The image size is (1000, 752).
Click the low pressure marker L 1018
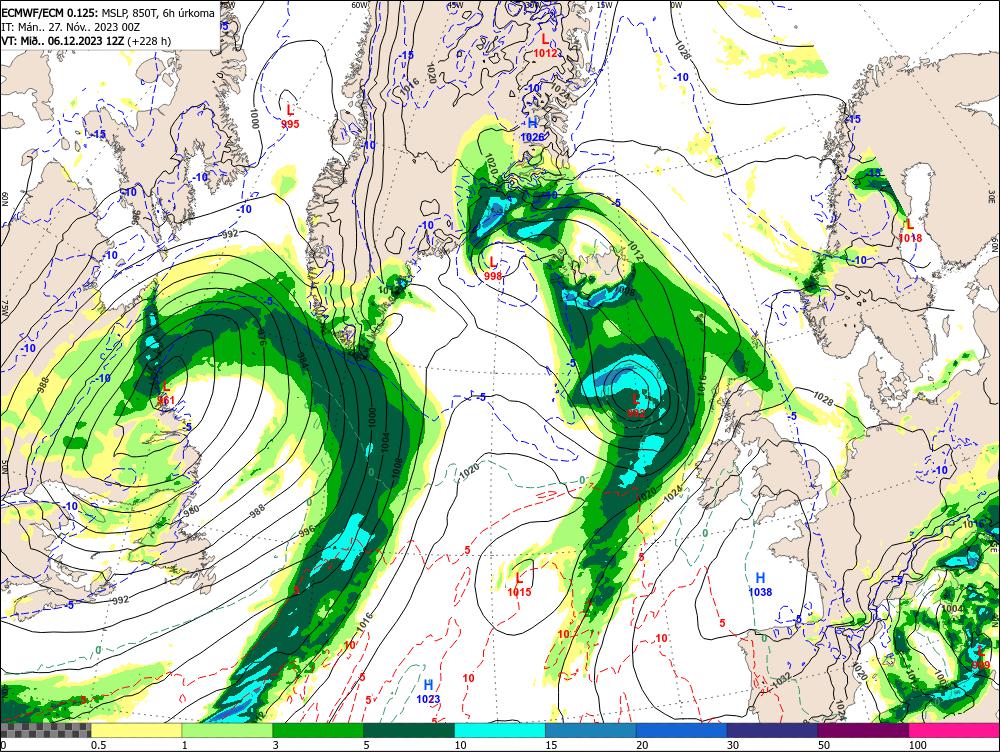tap(910, 231)
